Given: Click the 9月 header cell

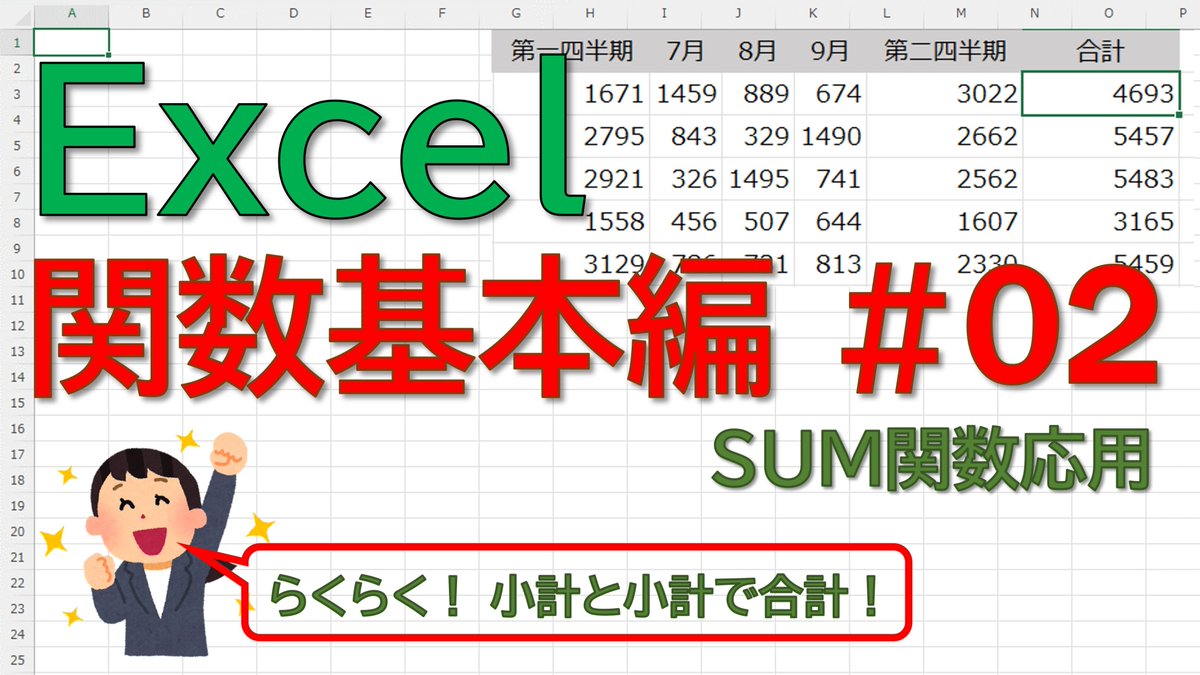Looking at the screenshot, I should tap(831, 51).
